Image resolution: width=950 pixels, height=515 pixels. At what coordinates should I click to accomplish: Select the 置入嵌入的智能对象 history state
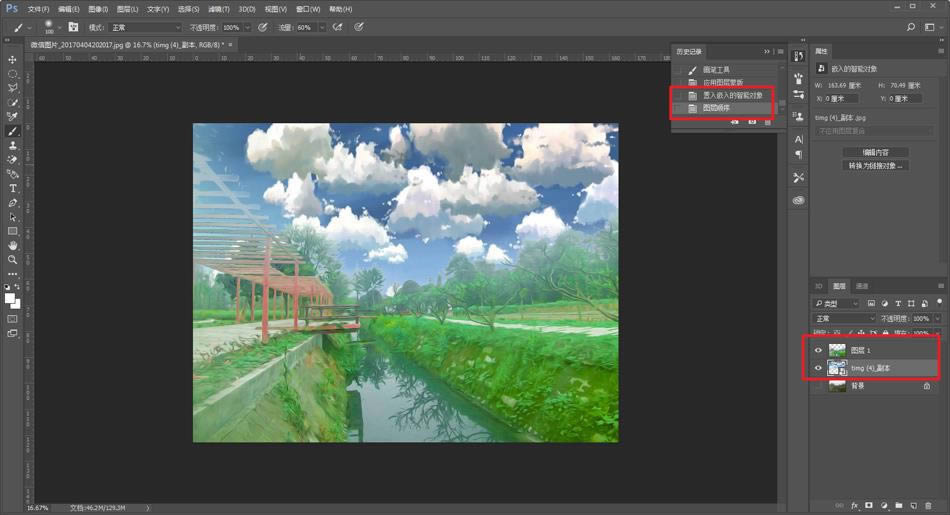tap(732, 95)
